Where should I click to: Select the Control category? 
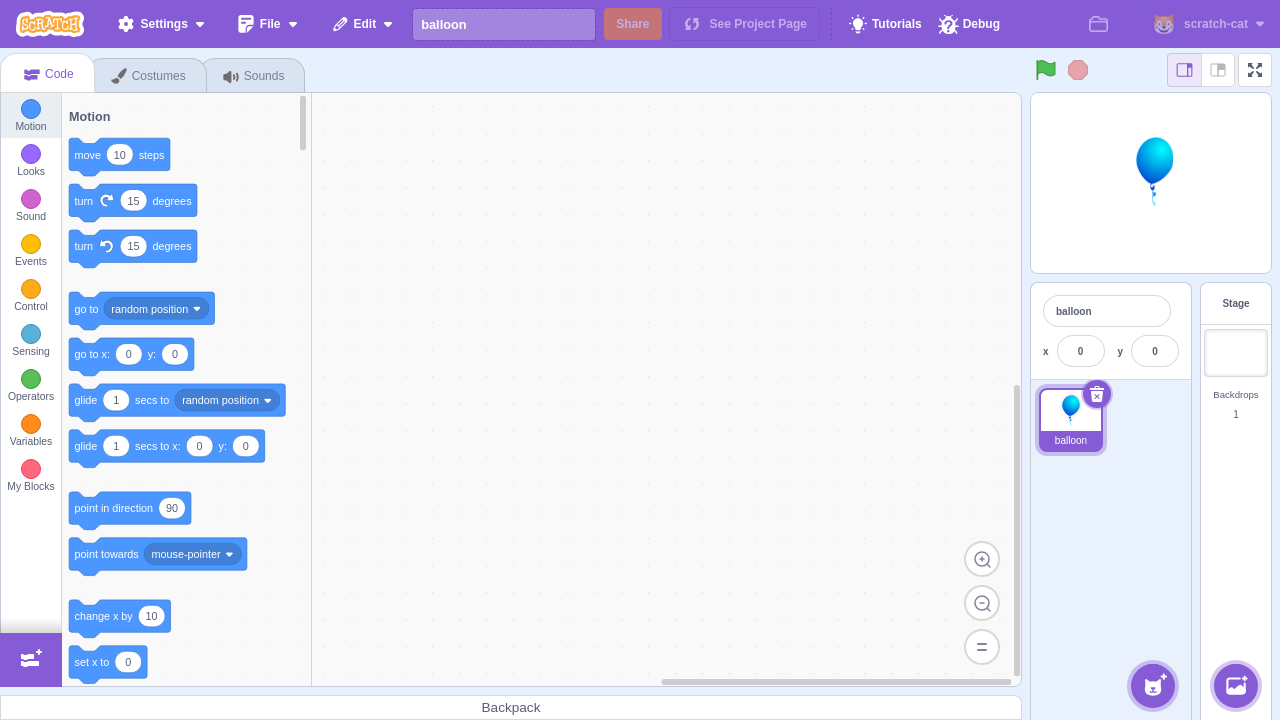[31, 296]
